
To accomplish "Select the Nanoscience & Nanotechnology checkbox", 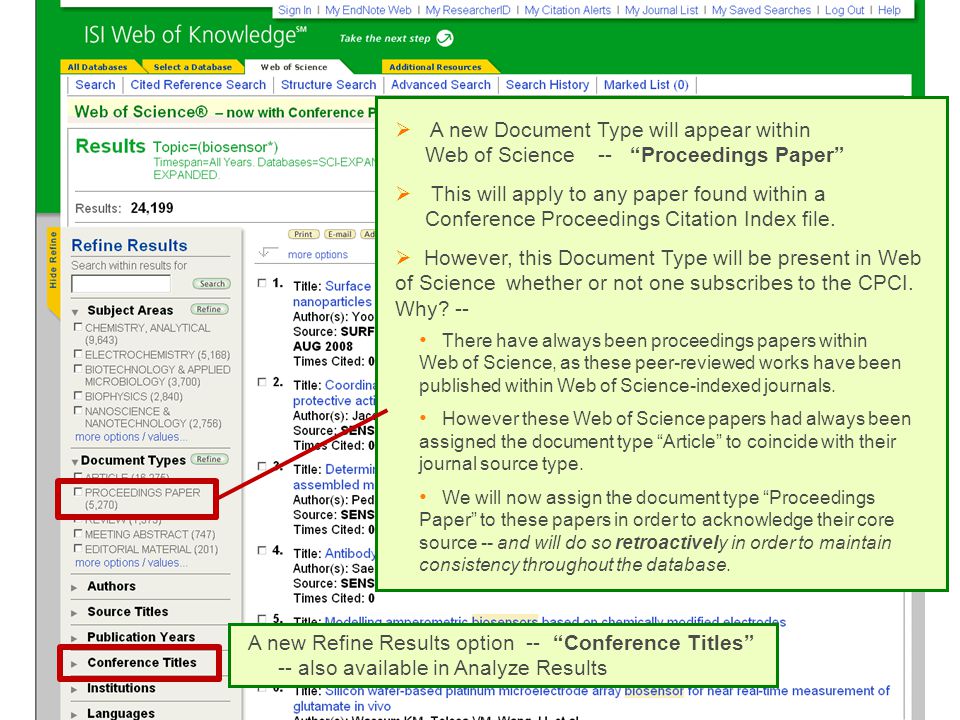I will pyautogui.click(x=78, y=410).
